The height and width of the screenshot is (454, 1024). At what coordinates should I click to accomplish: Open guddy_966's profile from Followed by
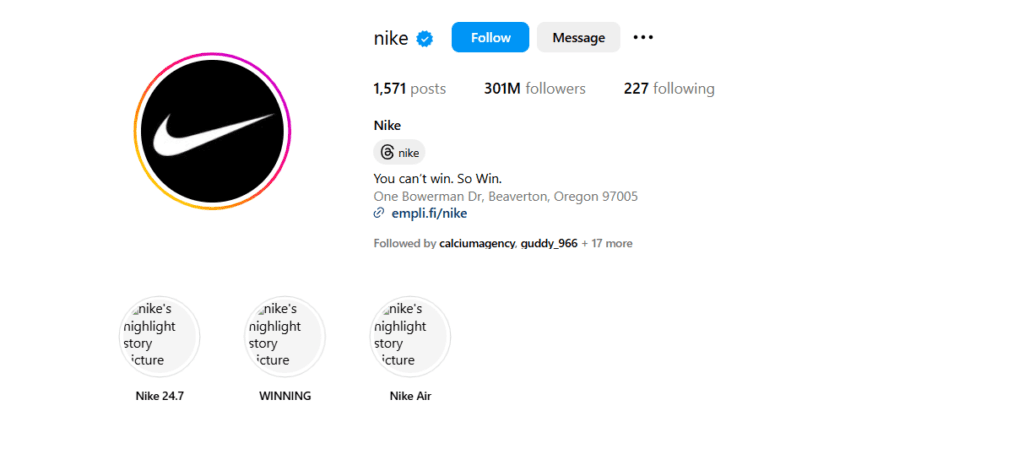549,244
